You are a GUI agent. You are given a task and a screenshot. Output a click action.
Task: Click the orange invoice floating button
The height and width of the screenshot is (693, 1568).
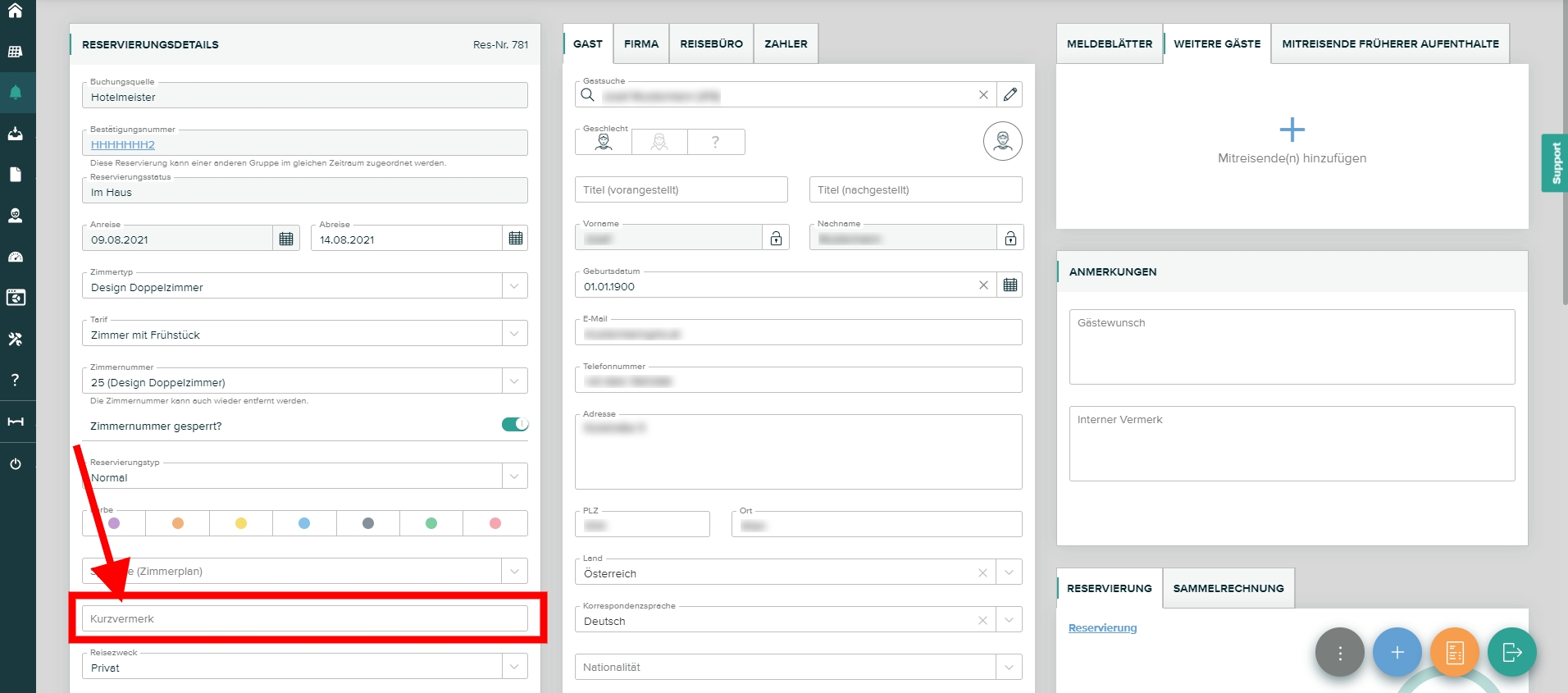(1454, 652)
